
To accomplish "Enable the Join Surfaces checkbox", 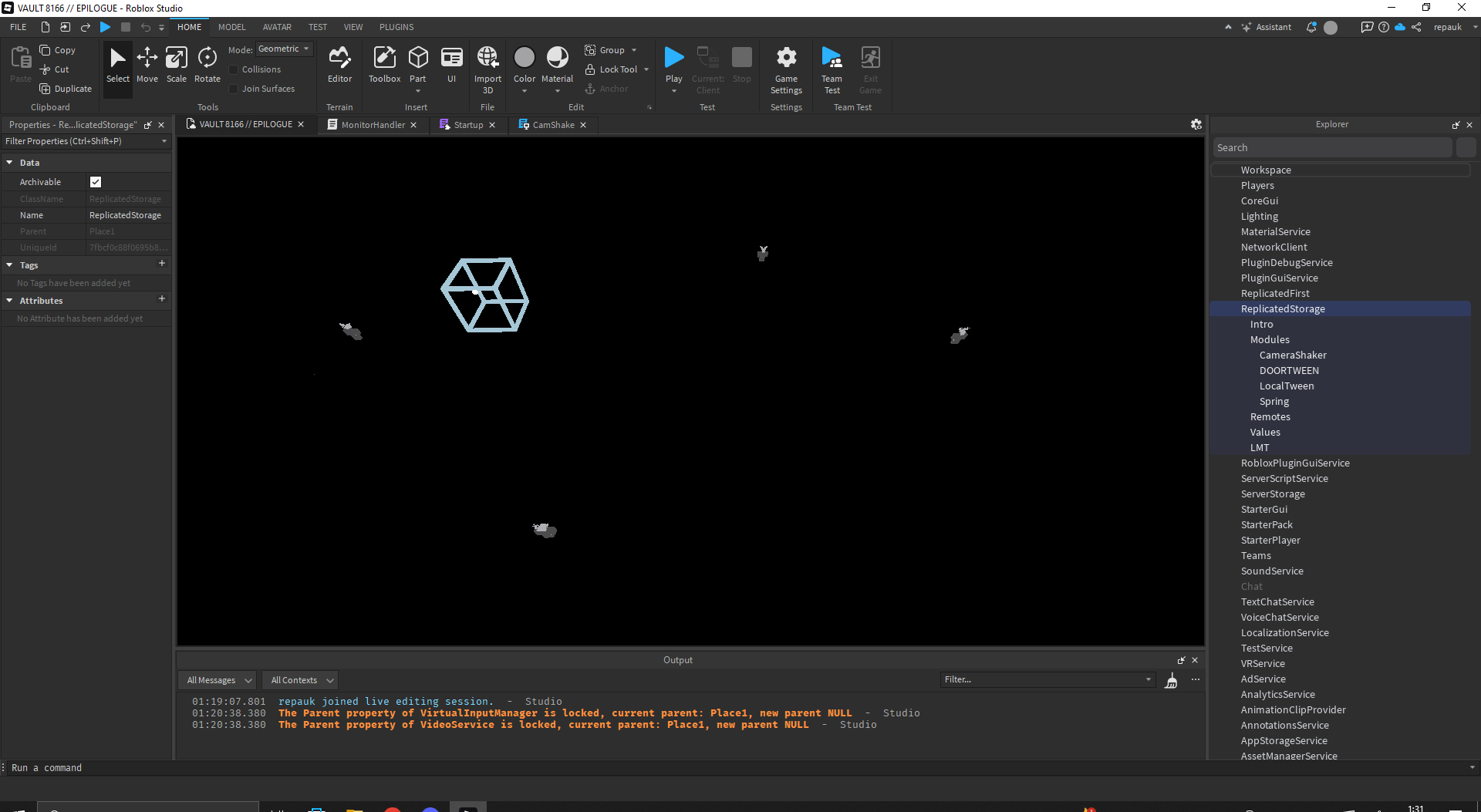I will tap(234, 89).
